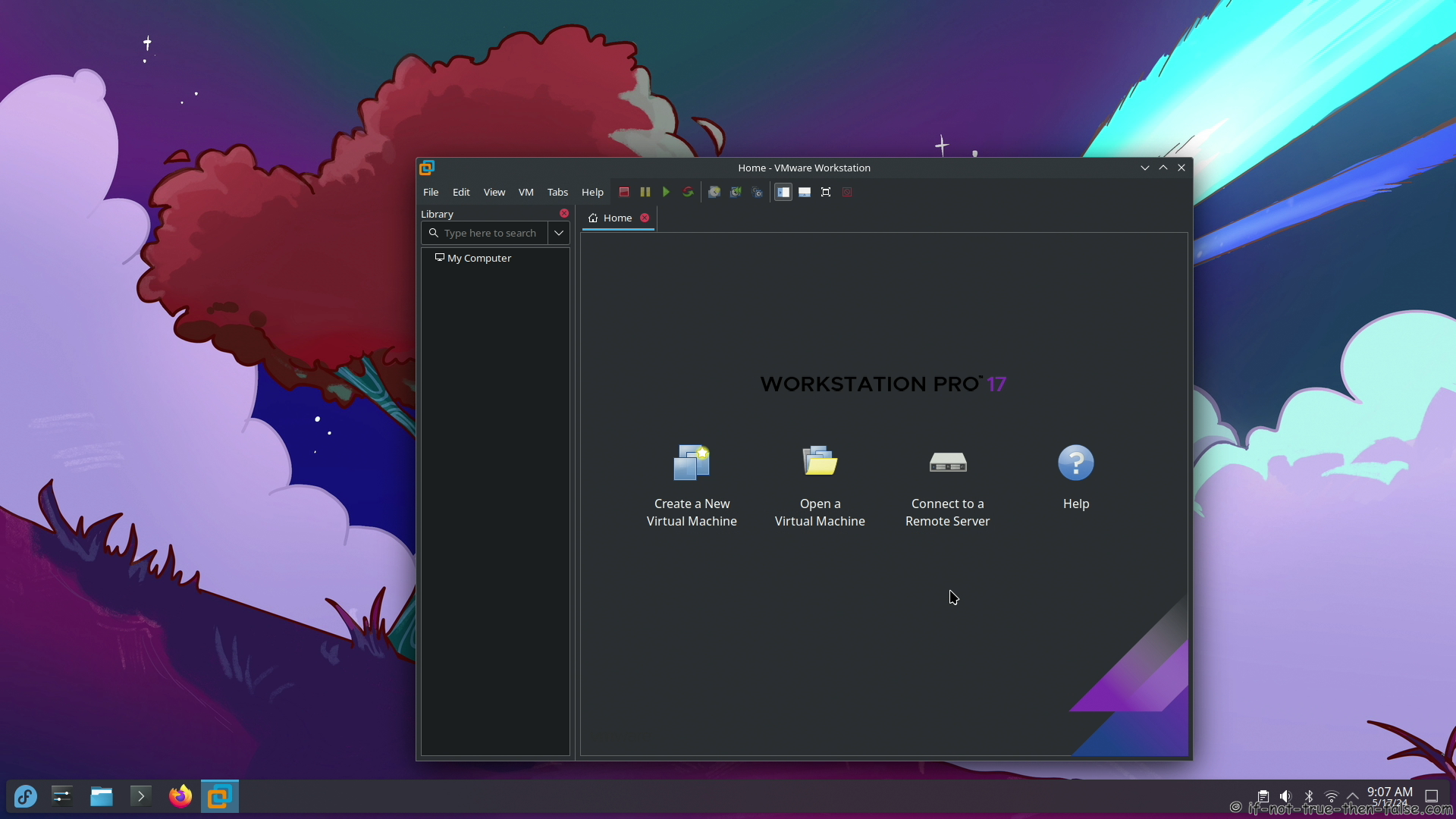Open the Fedora application launcher
The height and width of the screenshot is (819, 1456).
26,796
